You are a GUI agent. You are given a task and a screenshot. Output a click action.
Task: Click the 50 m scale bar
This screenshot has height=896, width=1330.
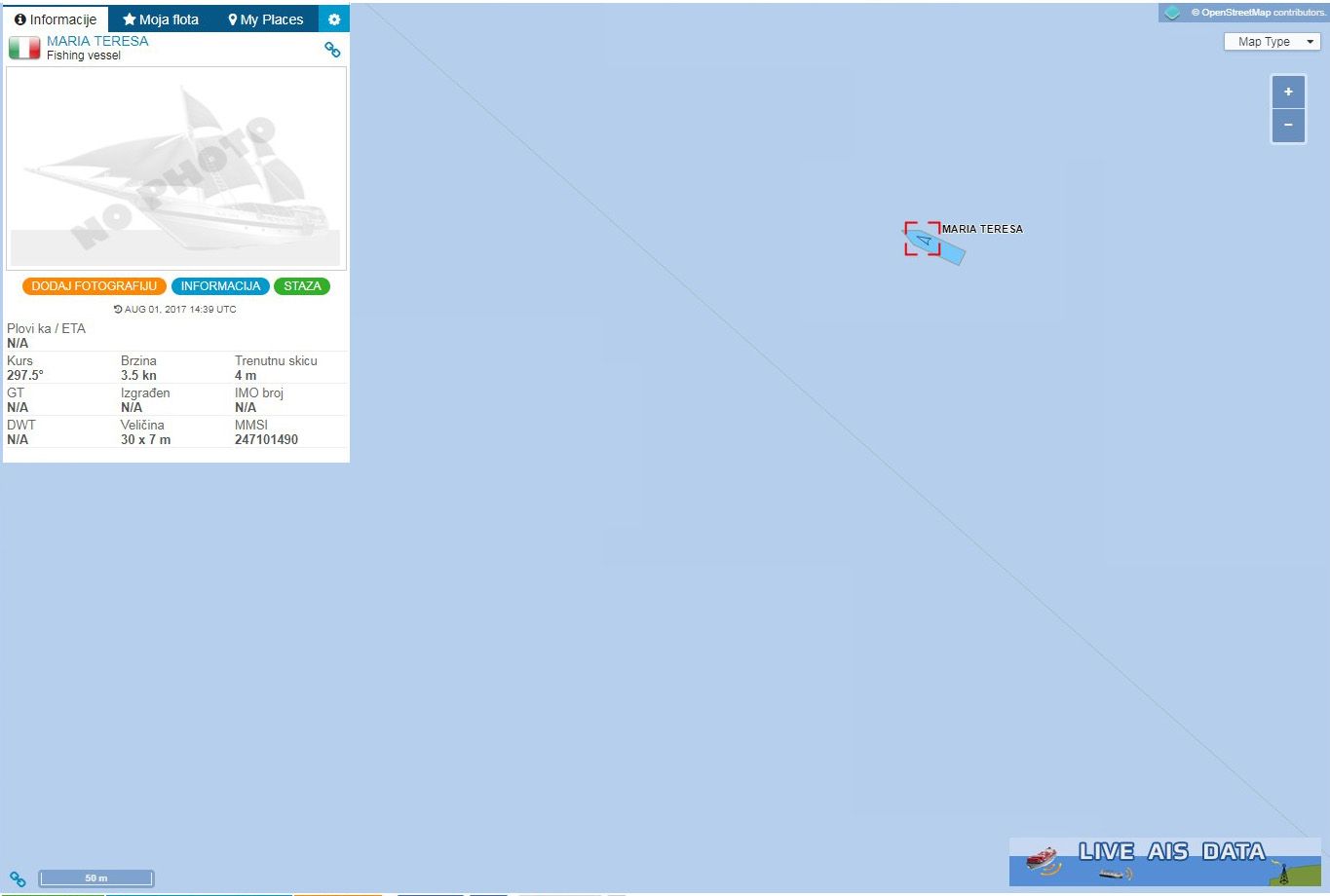click(96, 878)
